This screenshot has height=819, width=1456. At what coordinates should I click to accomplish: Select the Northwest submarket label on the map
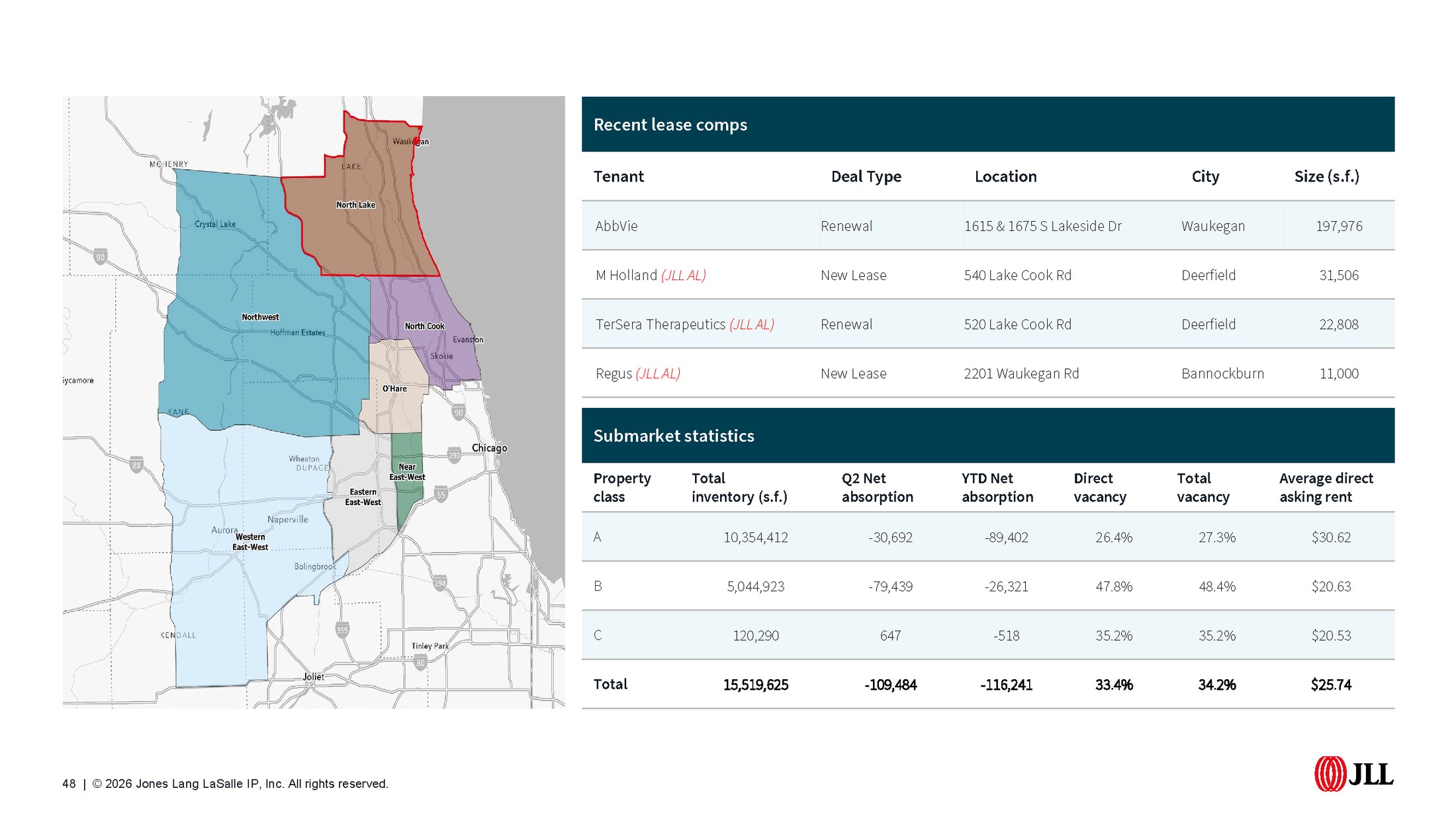click(260, 317)
